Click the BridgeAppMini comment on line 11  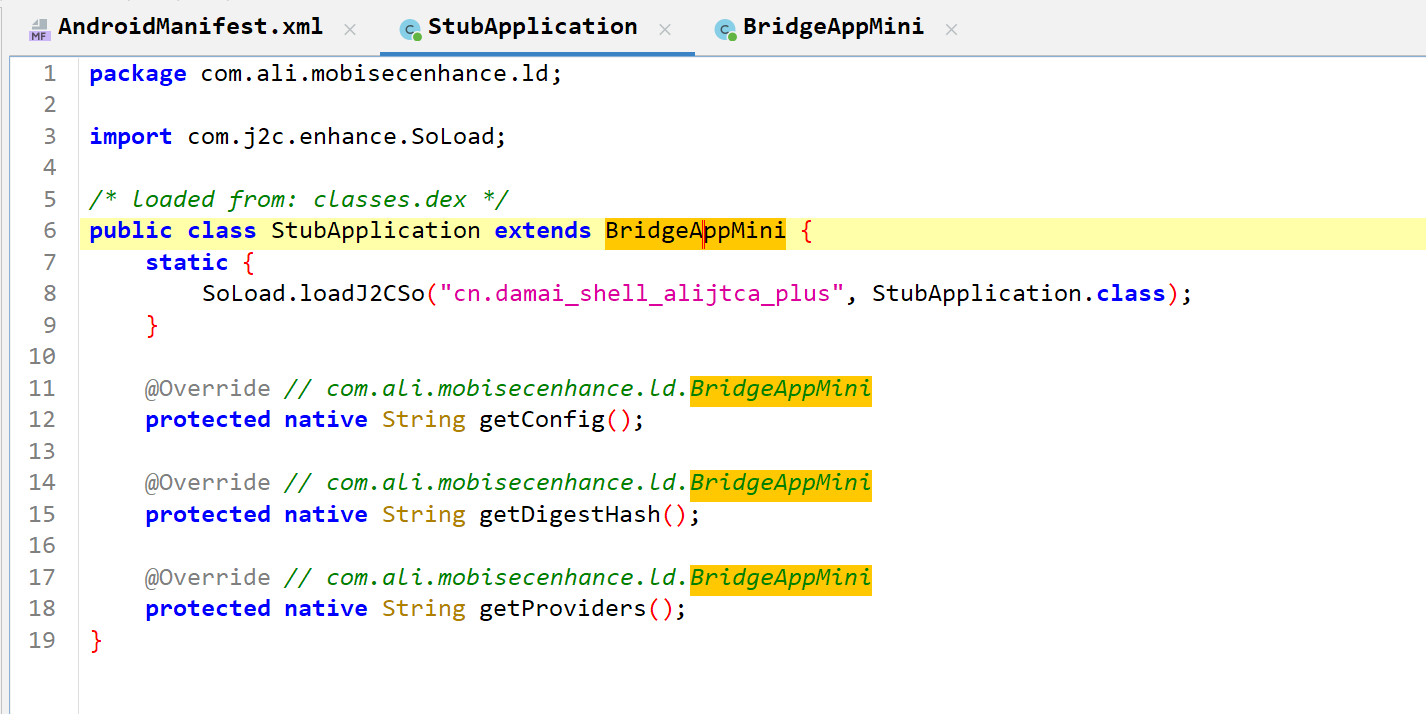pyautogui.click(x=780, y=389)
